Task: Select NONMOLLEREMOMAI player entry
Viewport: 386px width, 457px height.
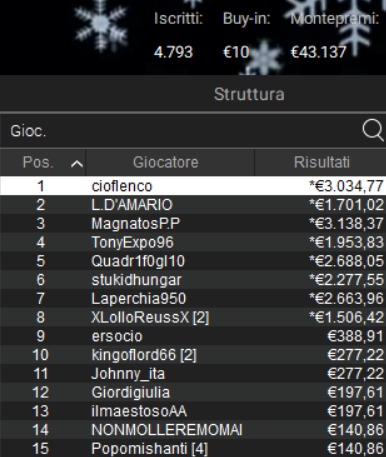Action: point(193,429)
